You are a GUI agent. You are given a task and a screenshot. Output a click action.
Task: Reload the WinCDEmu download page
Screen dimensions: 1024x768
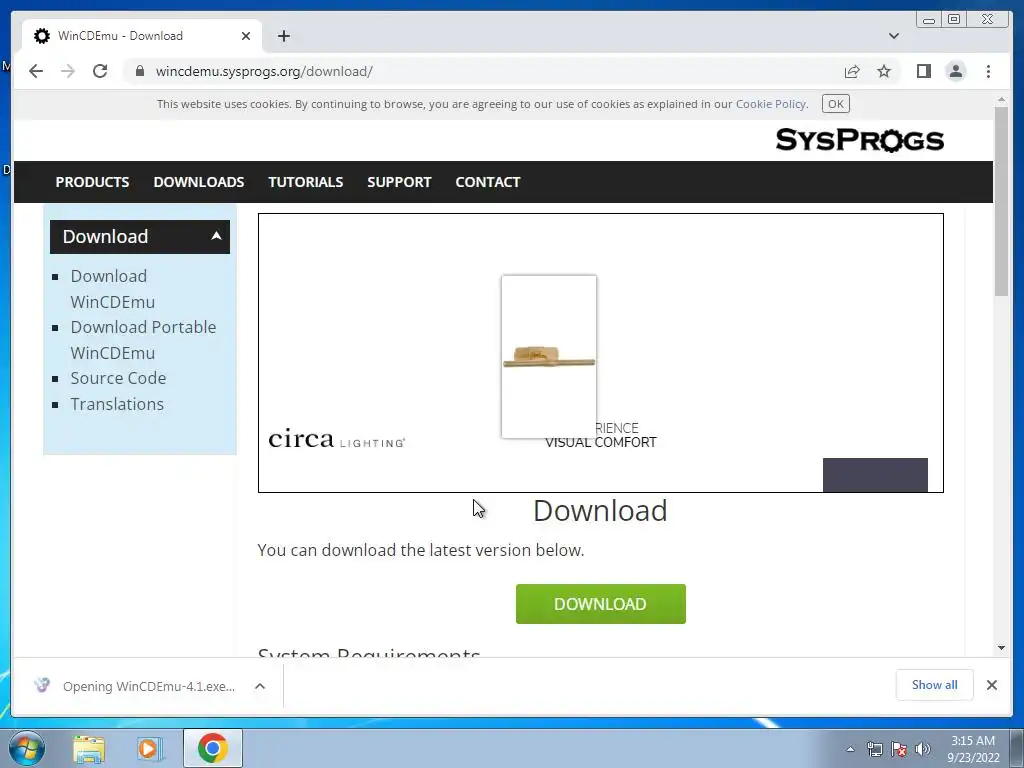pos(100,71)
